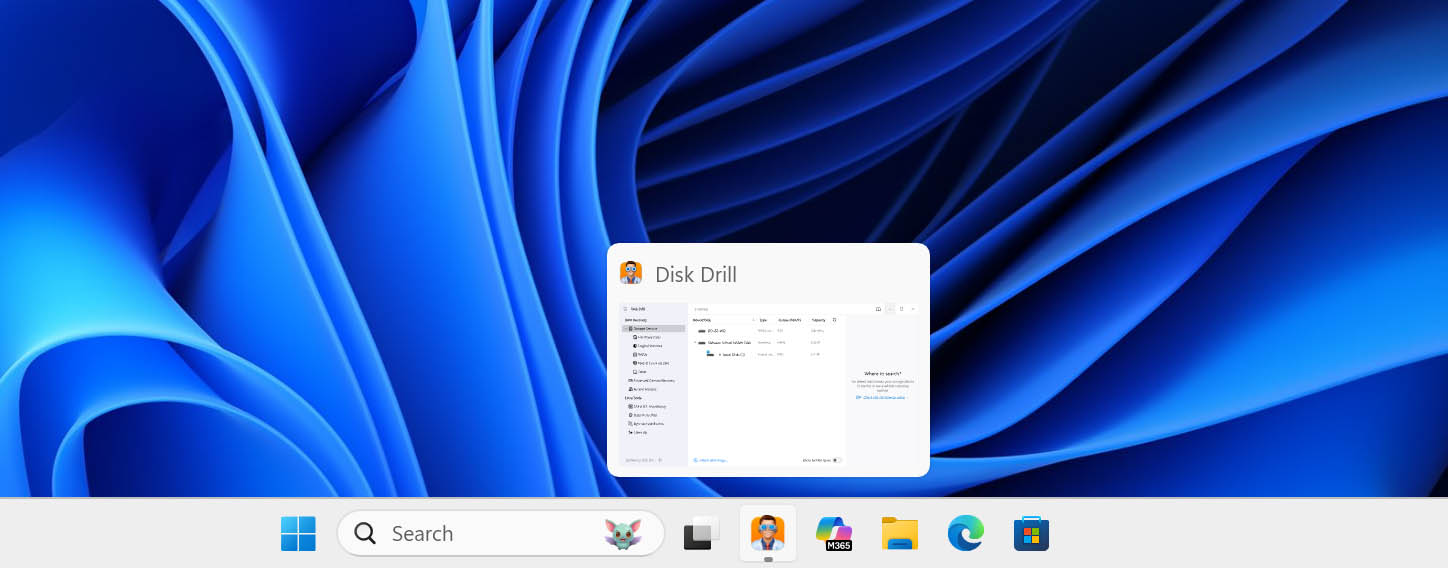Open the Windows Start menu

coord(298,533)
